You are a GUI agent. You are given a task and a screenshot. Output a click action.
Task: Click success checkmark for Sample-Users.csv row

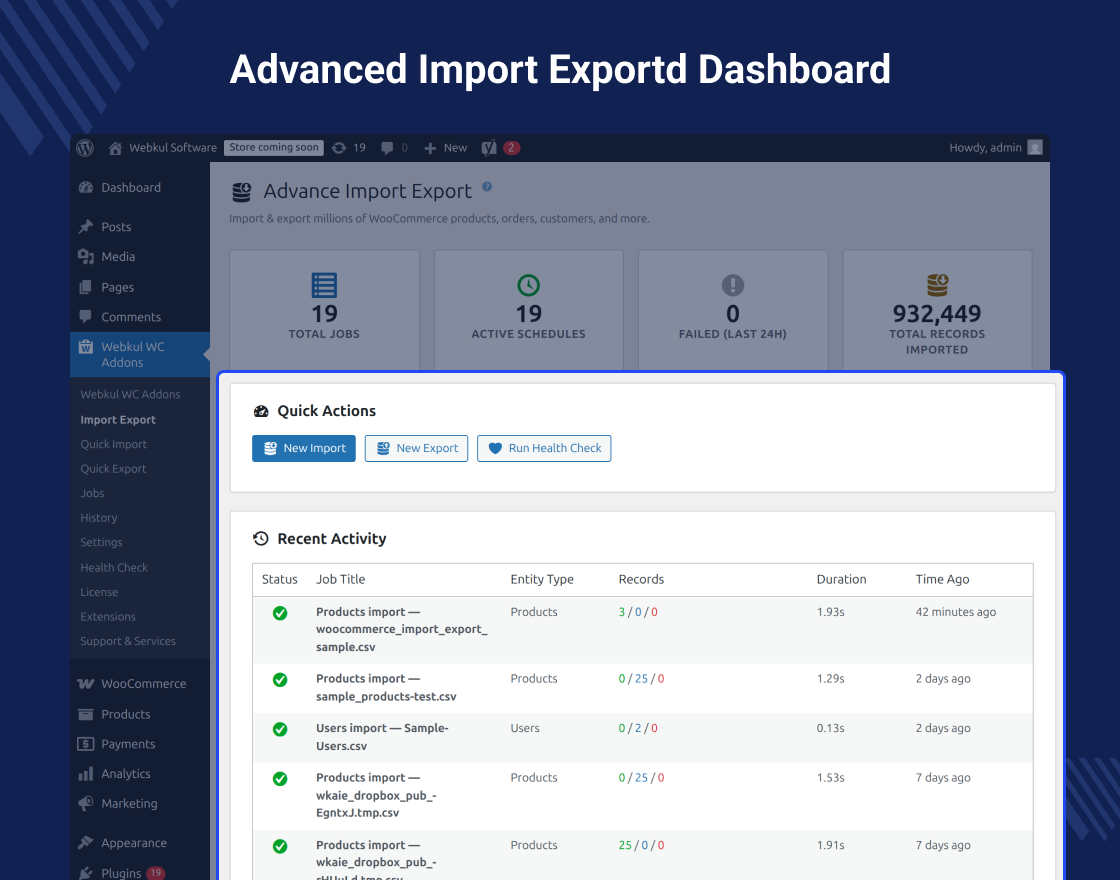280,729
